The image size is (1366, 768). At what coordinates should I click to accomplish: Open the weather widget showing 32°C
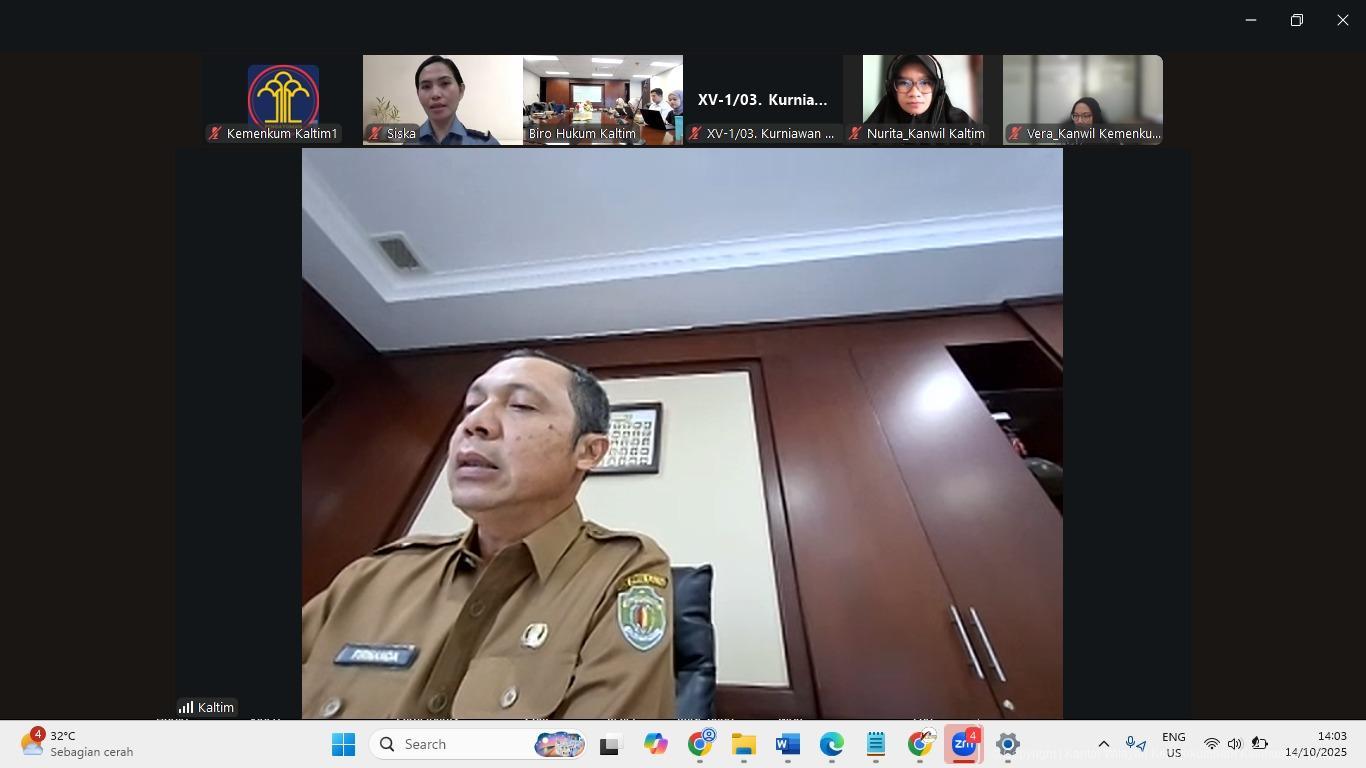(x=78, y=744)
